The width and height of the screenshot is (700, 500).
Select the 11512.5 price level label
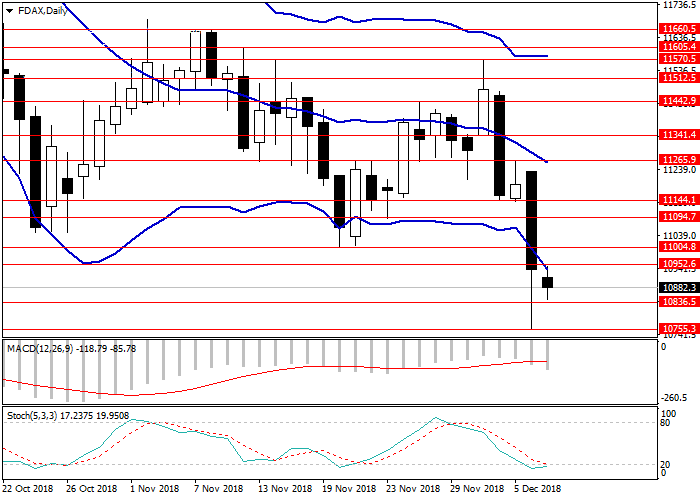click(679, 78)
